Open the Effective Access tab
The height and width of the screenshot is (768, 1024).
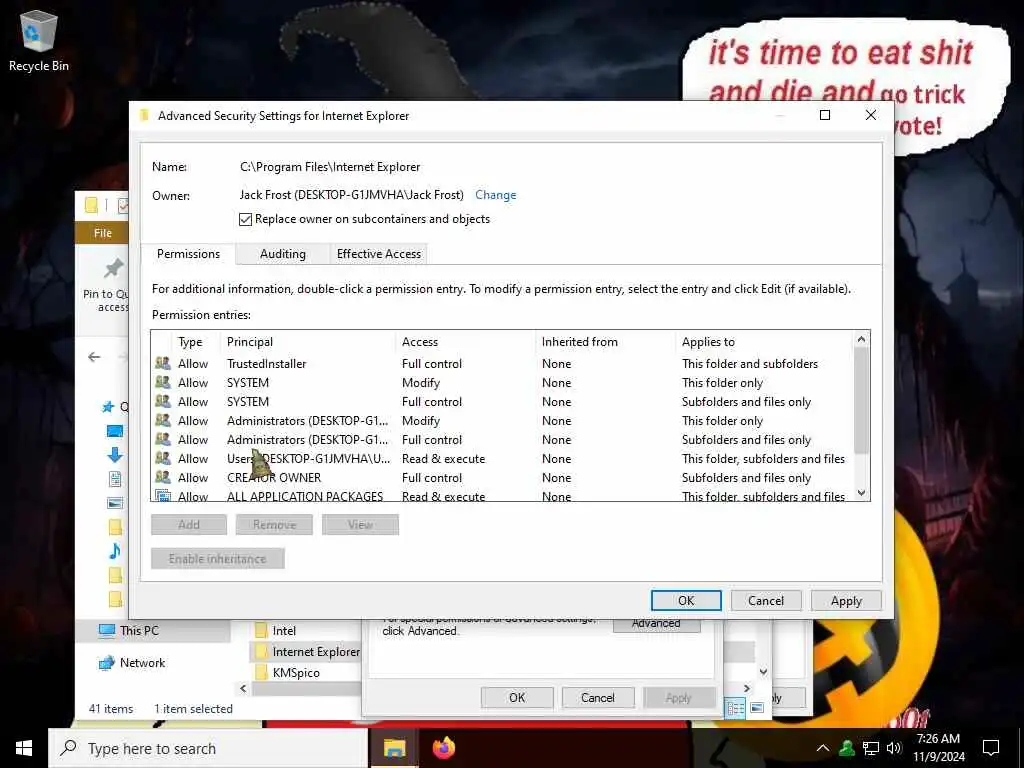379,254
